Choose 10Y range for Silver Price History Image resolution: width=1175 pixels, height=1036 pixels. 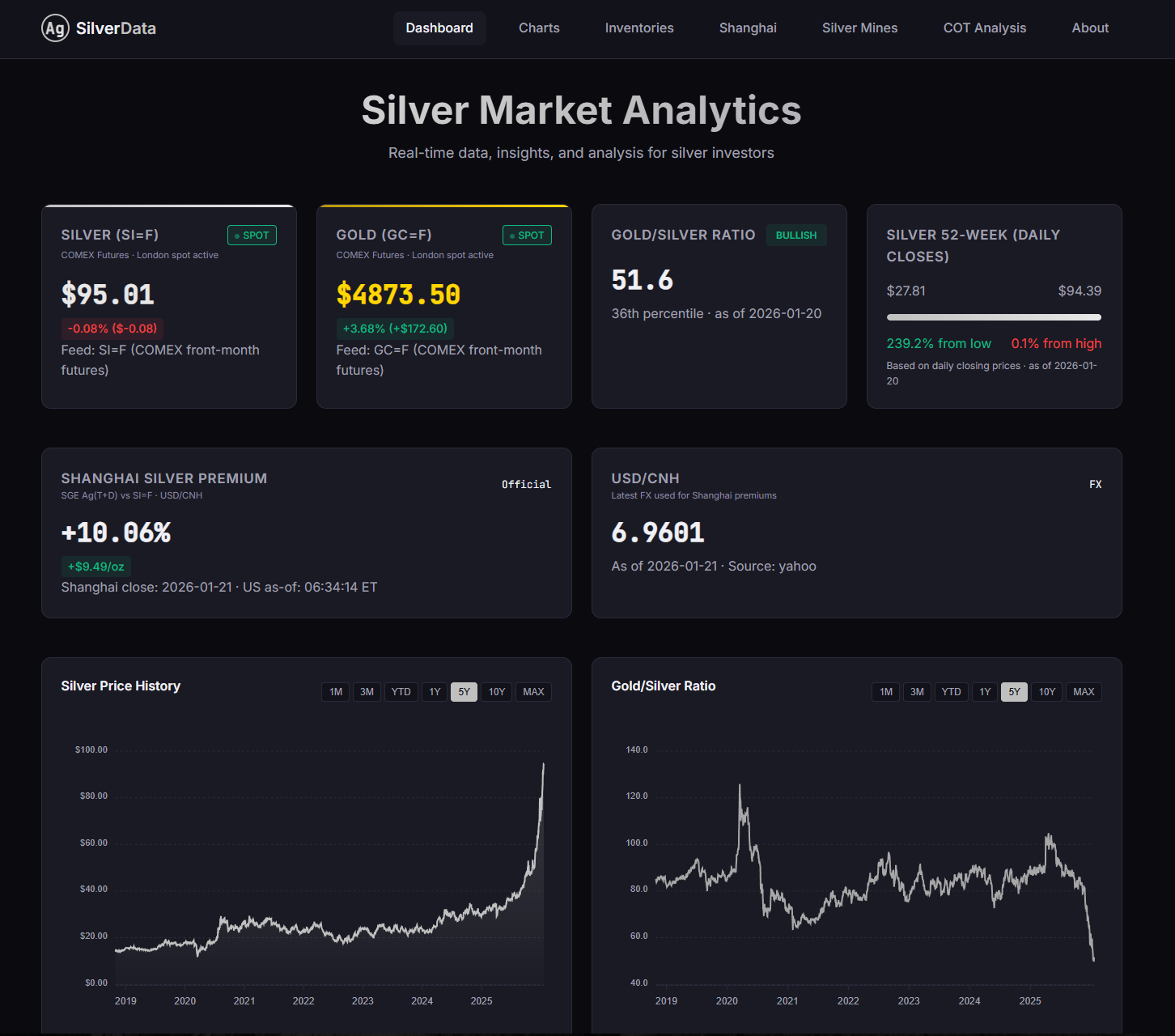497,692
